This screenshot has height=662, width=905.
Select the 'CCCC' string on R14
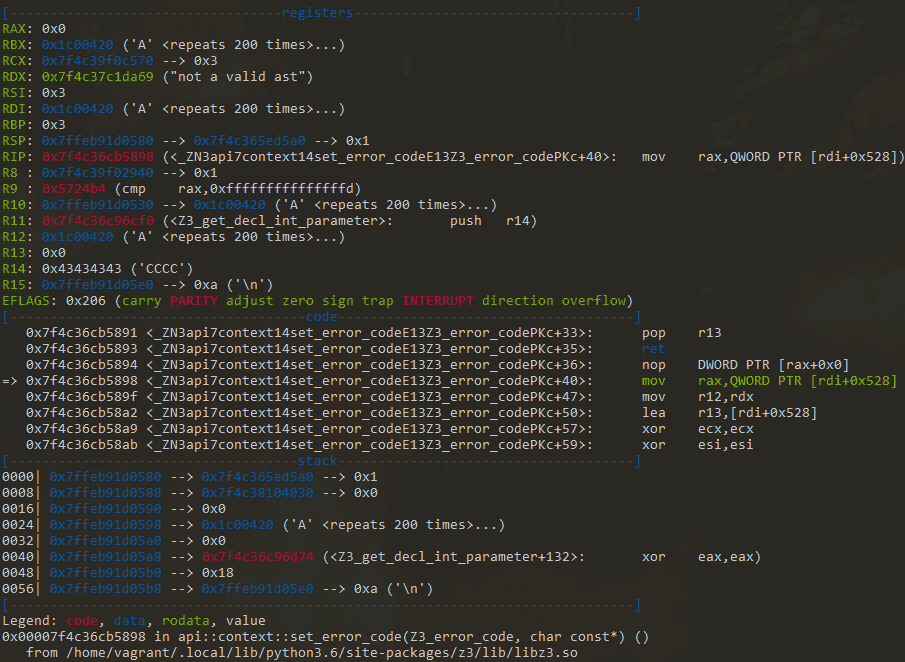(x=162, y=269)
